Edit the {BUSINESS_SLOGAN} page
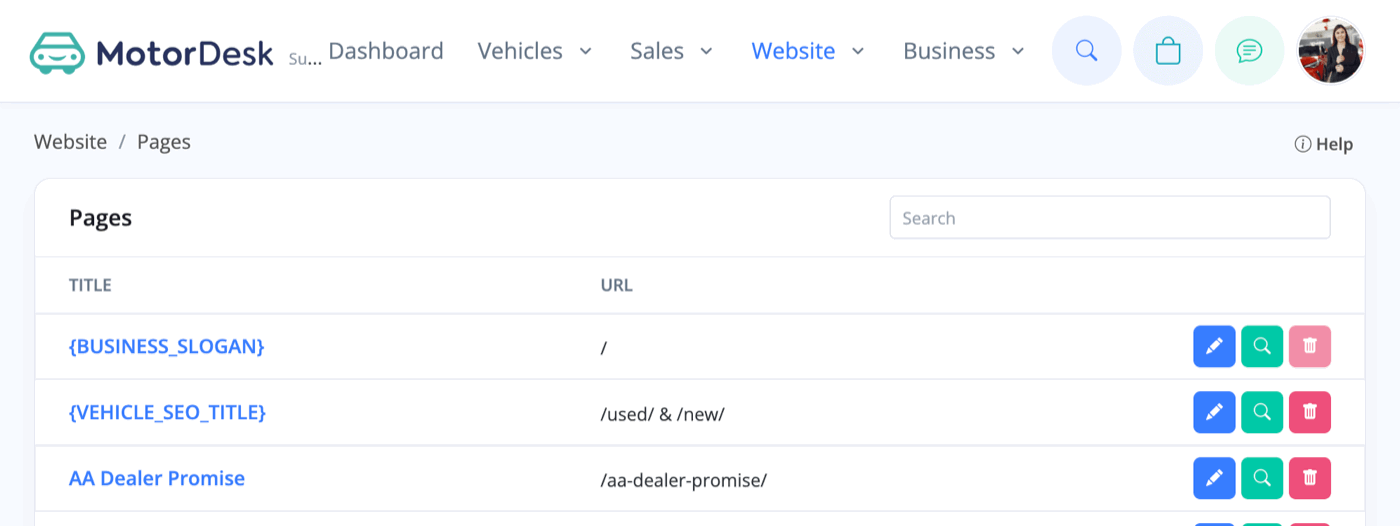Image resolution: width=1400 pixels, height=526 pixels. 1214,346
